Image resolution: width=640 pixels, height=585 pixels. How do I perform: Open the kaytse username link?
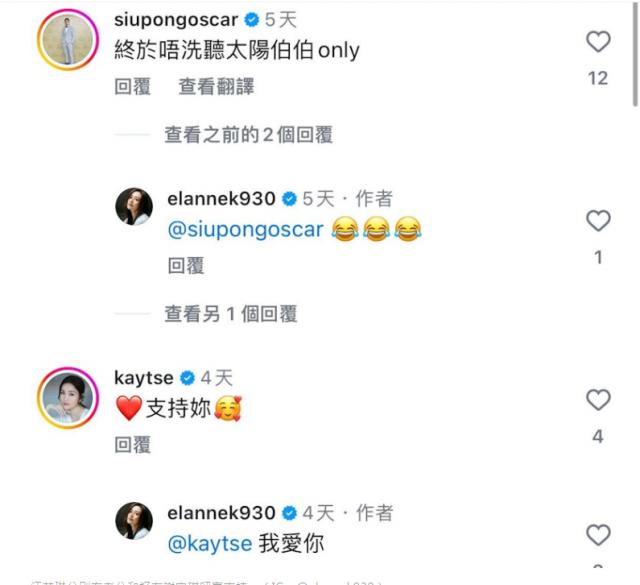point(144,378)
